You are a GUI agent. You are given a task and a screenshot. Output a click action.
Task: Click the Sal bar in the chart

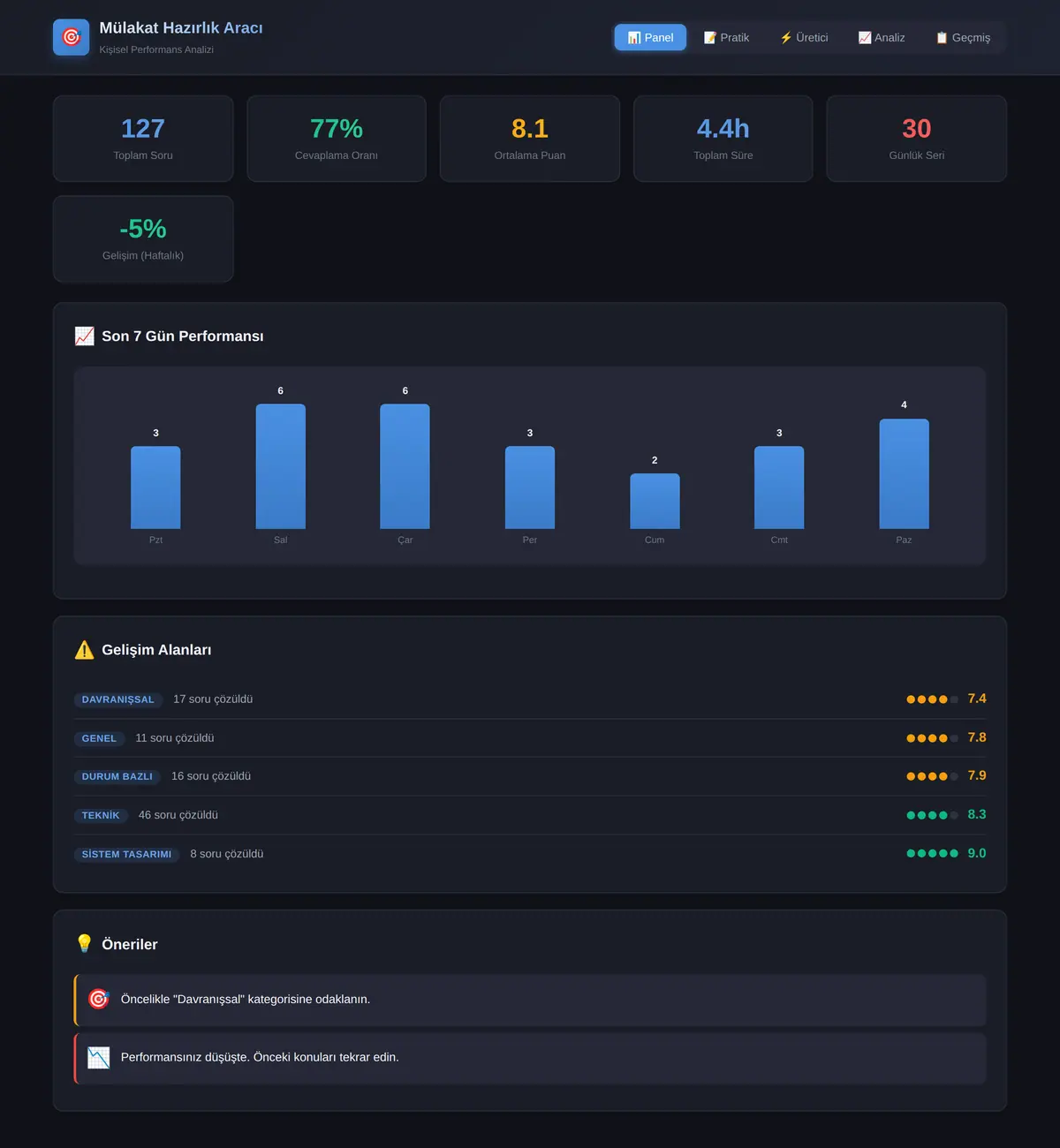pyautogui.click(x=281, y=466)
